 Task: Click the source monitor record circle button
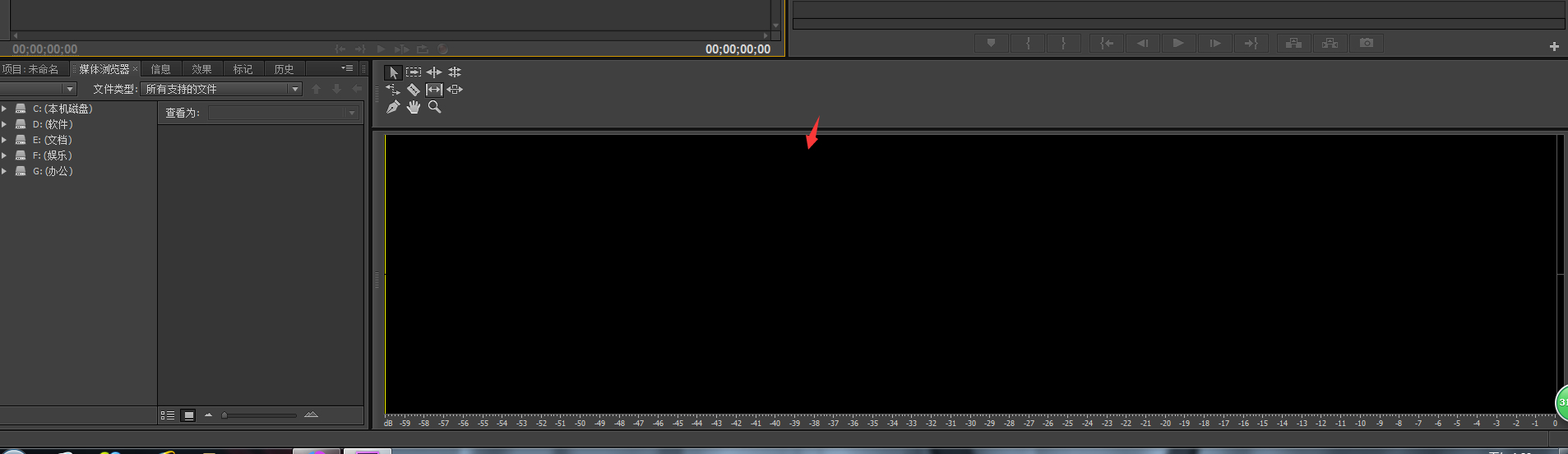click(x=442, y=49)
